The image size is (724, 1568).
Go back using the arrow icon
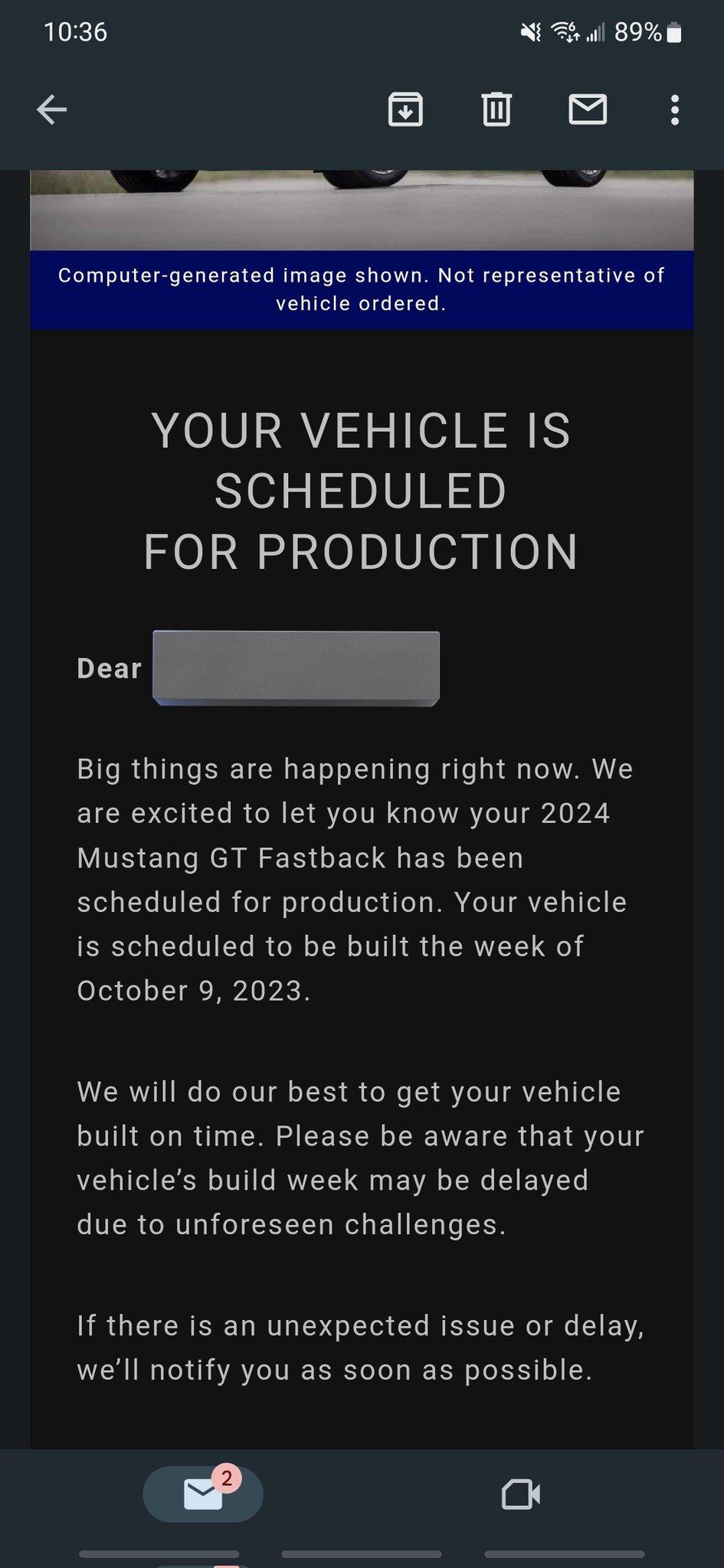click(x=52, y=110)
